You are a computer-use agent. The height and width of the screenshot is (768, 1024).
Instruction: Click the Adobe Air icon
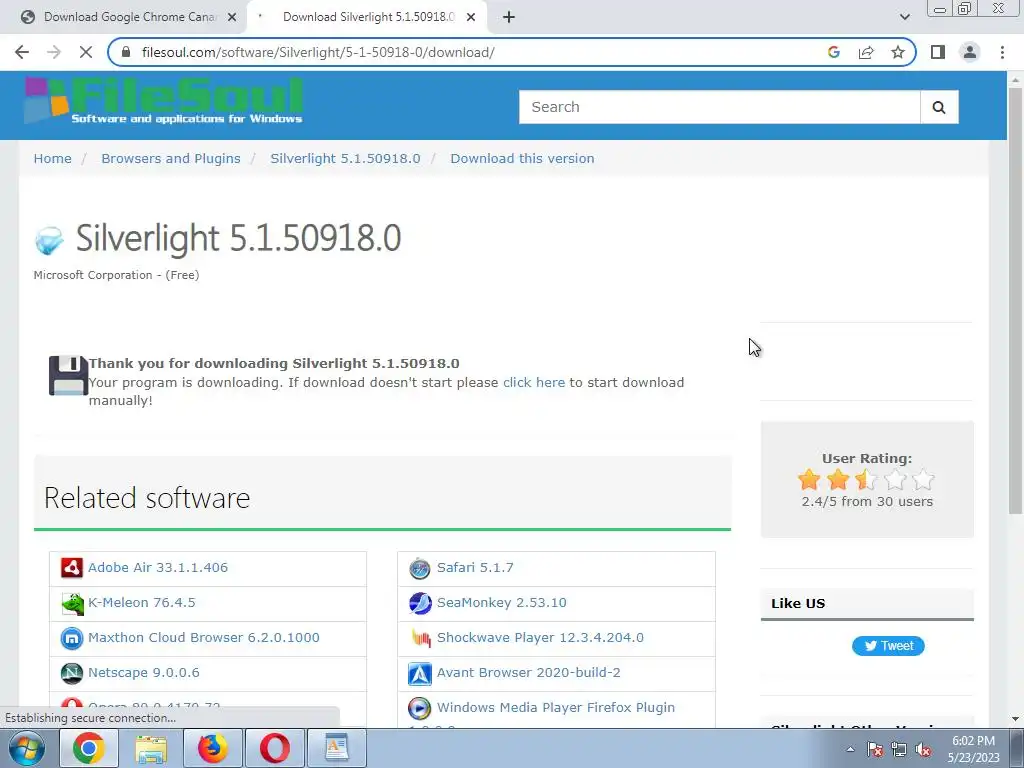coord(72,568)
